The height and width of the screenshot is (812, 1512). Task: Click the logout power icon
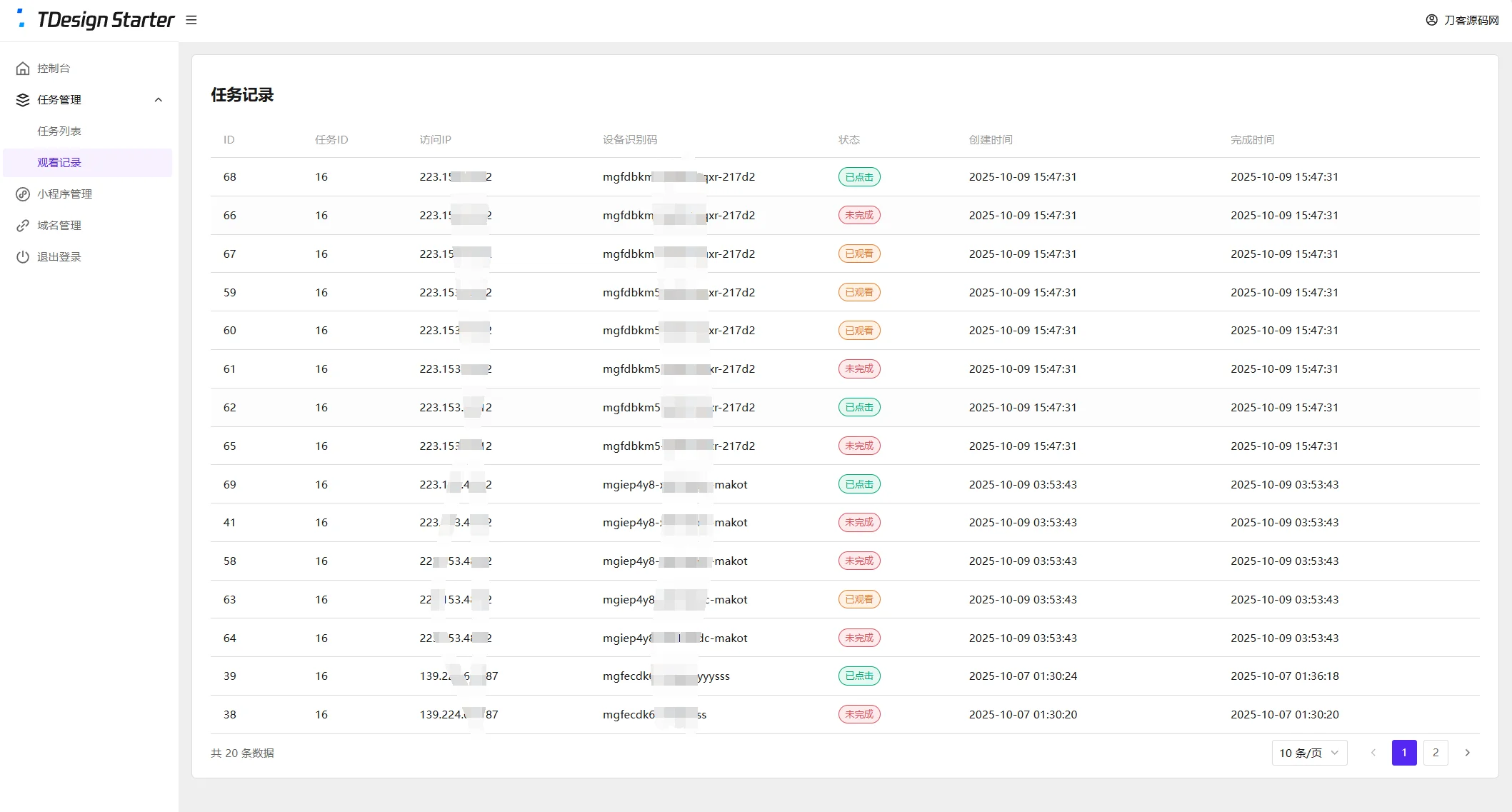(23, 257)
